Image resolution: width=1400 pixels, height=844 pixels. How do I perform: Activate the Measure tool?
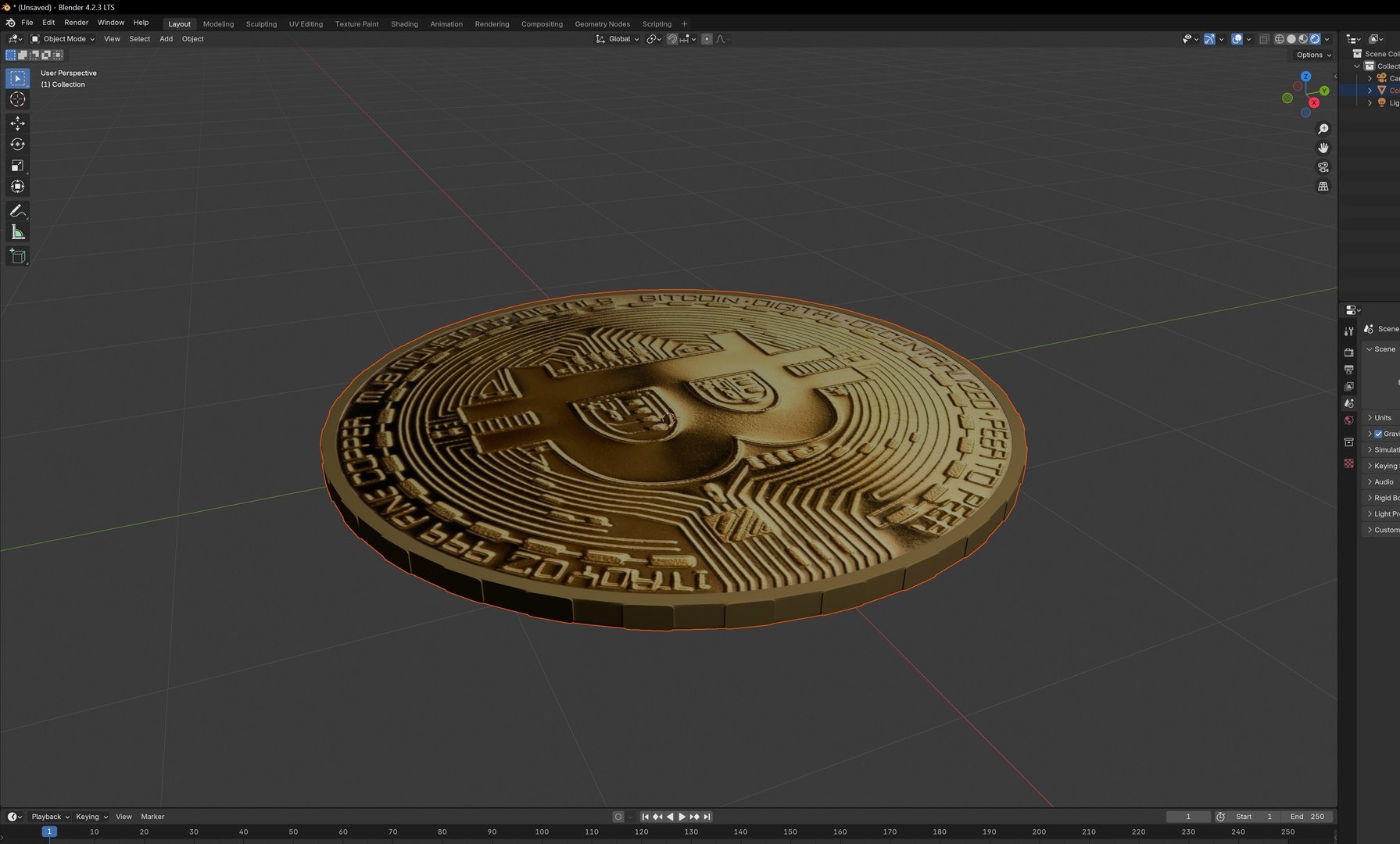click(17, 232)
